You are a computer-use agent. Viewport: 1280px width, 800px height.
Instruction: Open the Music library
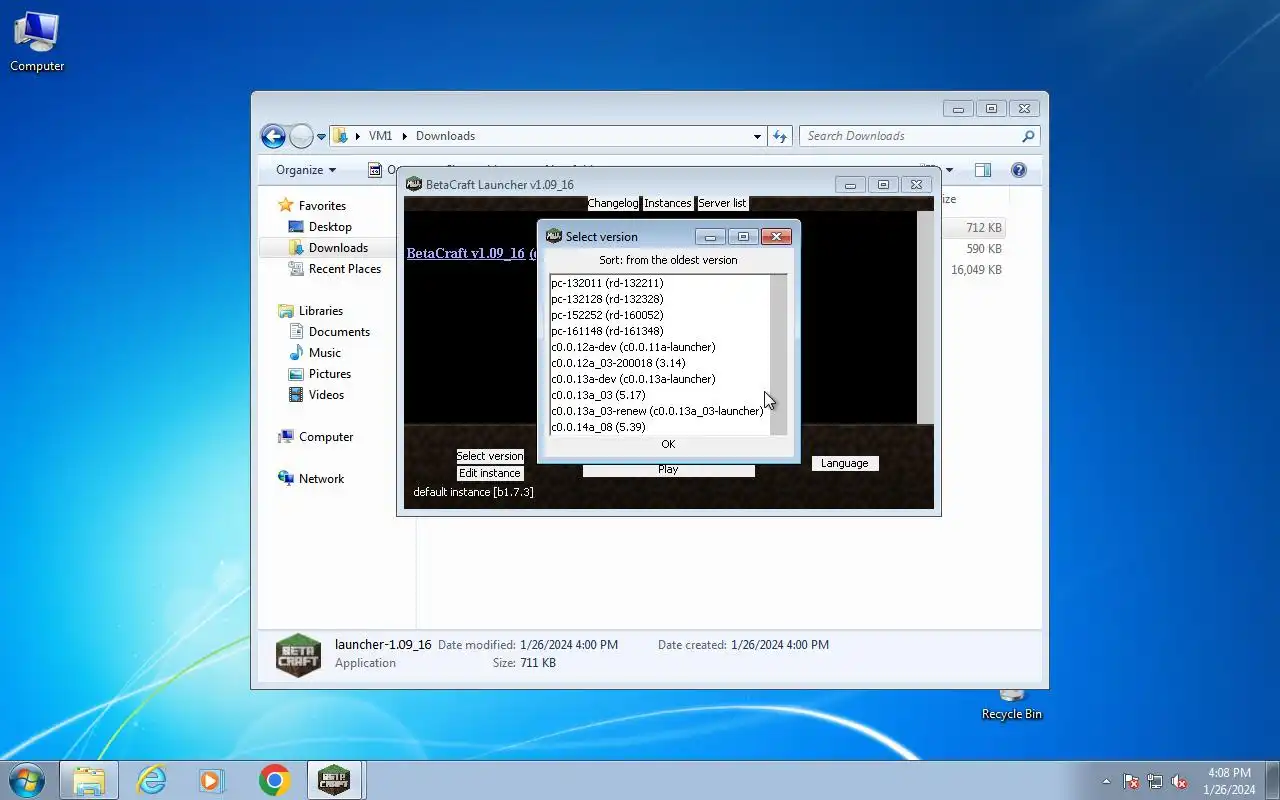coord(324,353)
